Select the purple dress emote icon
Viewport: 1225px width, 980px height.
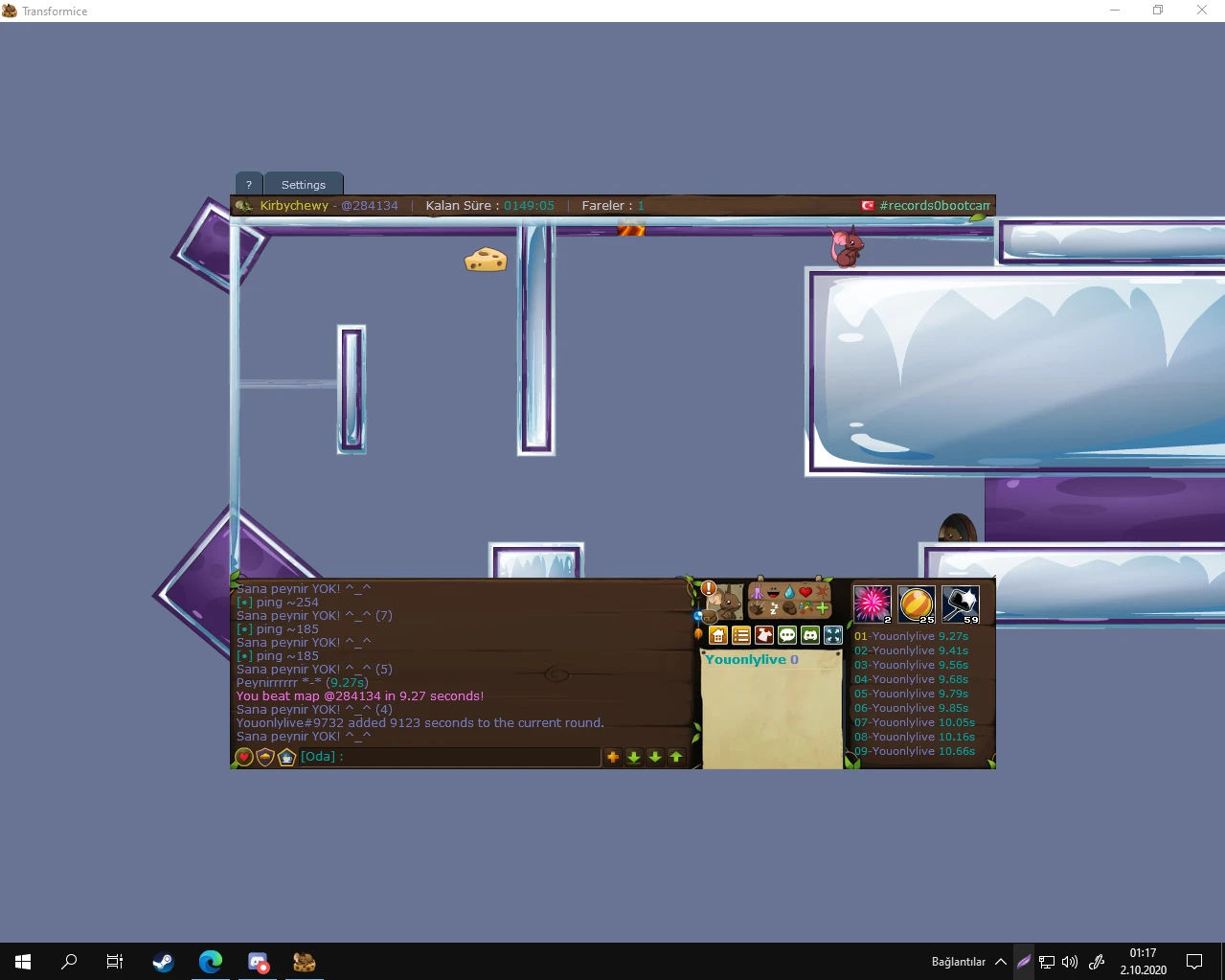tap(757, 592)
